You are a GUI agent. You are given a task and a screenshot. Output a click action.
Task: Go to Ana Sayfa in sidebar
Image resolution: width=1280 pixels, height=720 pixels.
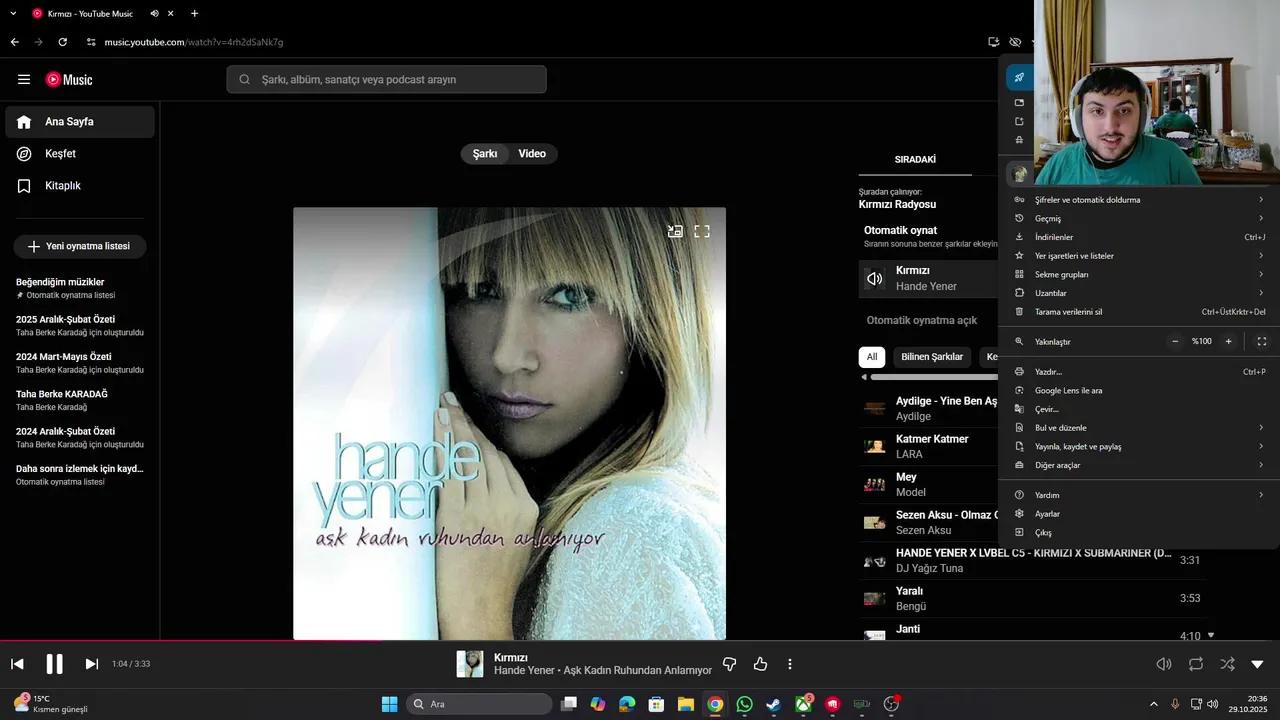coord(80,122)
